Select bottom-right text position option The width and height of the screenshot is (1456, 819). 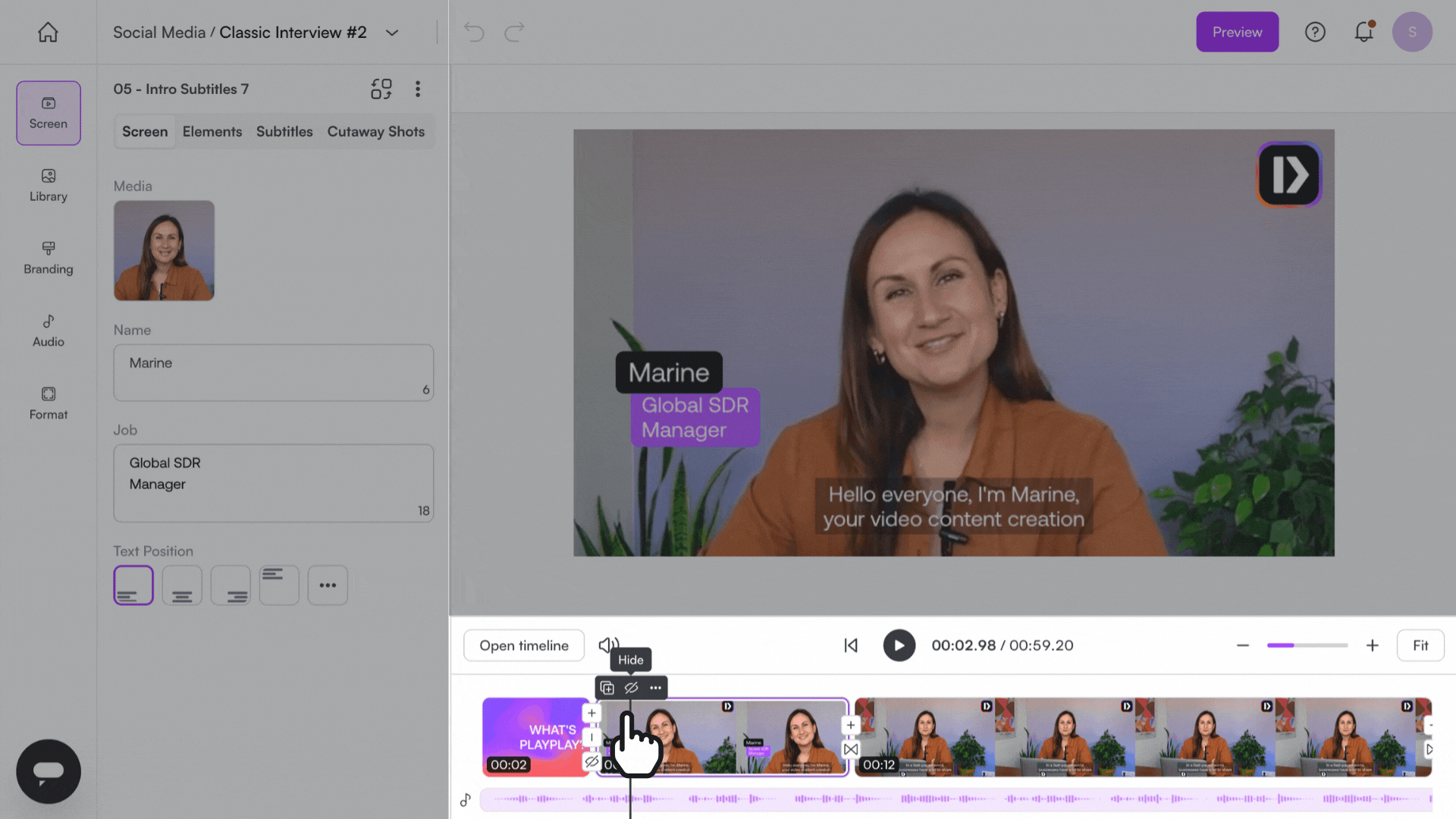(x=231, y=585)
